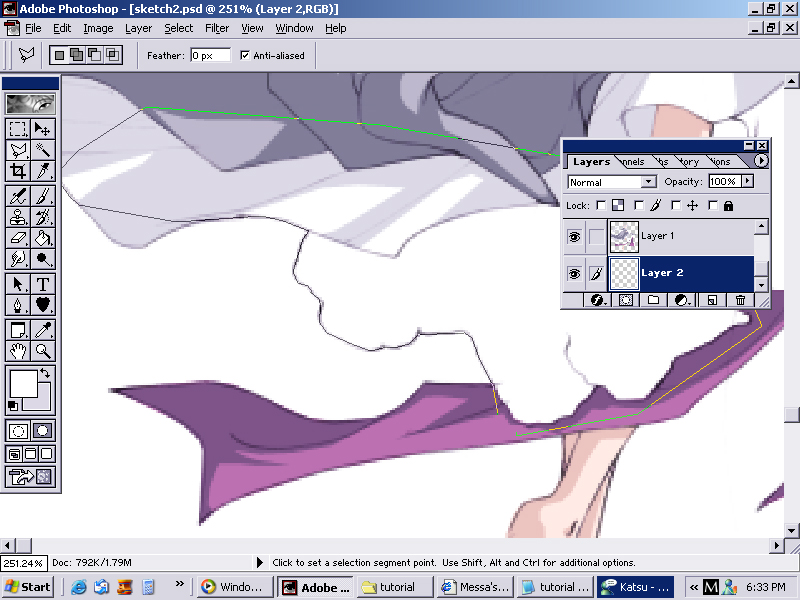This screenshot has width=800, height=600.
Task: Pick the Zoom tool in toolbox
Action: pos(43,351)
